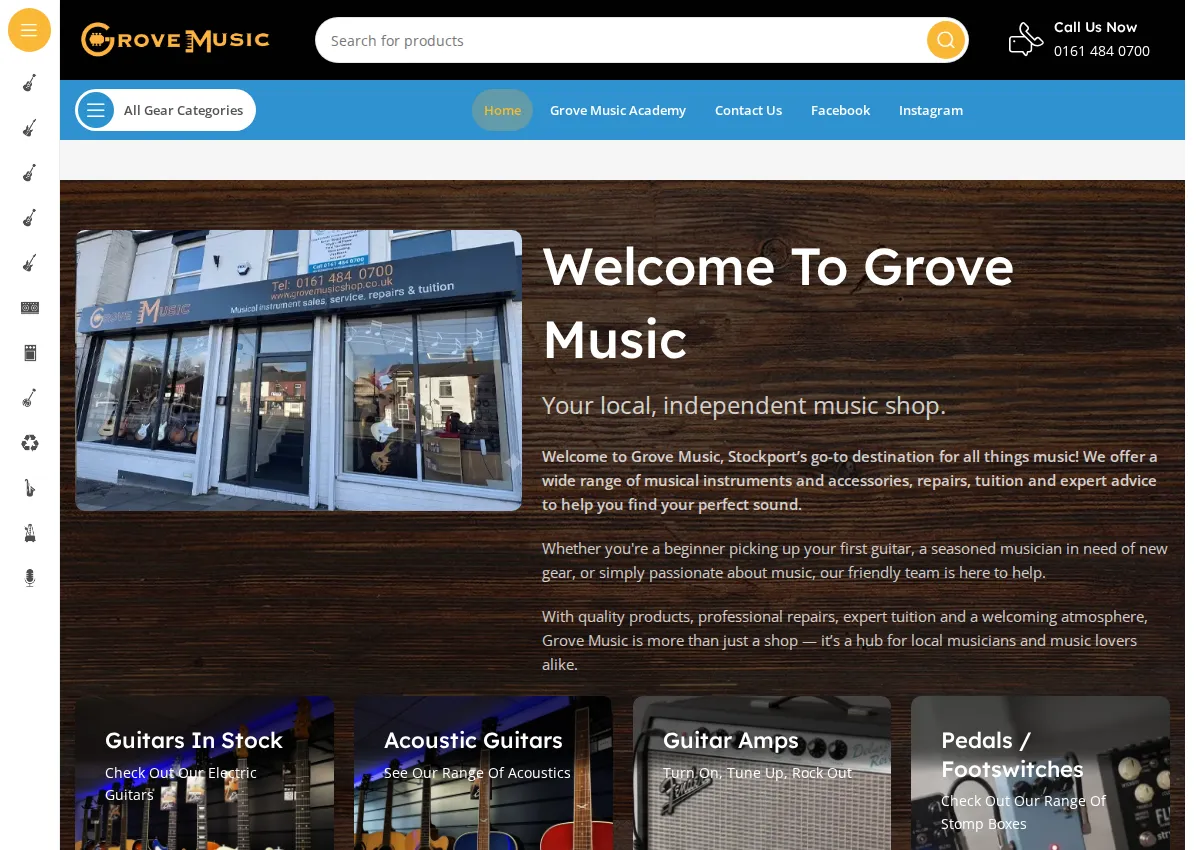
Task: Expand the All Gear Categories menu
Action: click(x=166, y=110)
